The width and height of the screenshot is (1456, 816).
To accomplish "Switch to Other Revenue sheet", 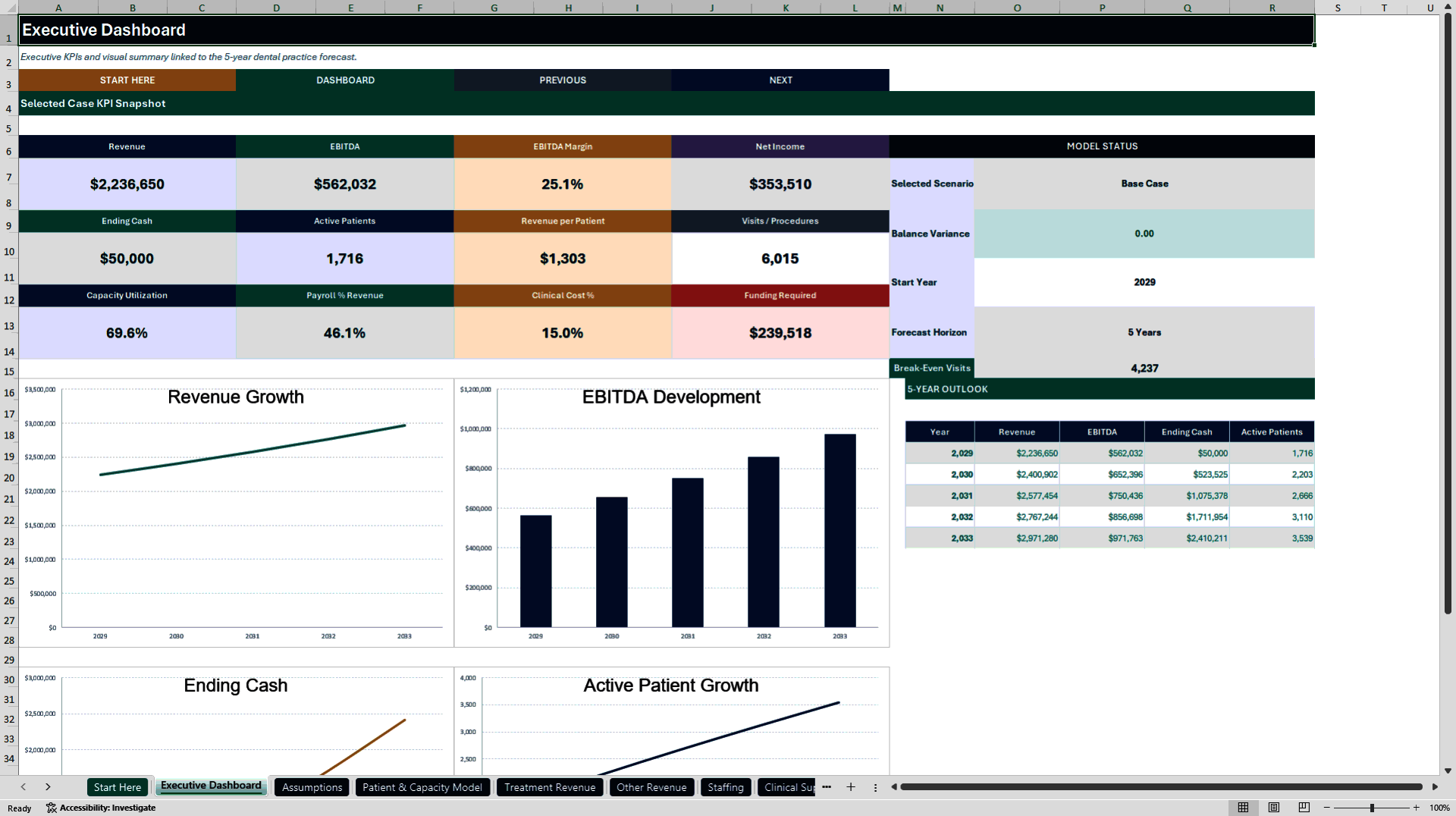I will (651, 787).
